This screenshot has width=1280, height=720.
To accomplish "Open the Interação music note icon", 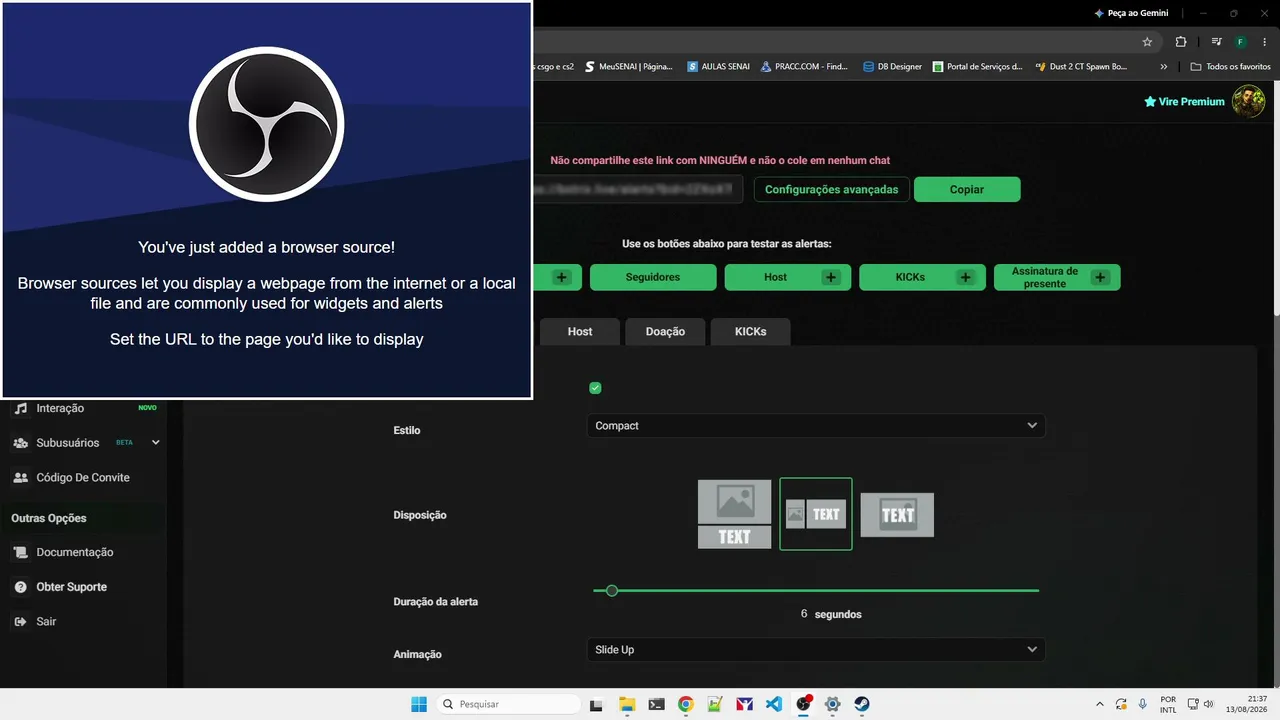I will 20,408.
